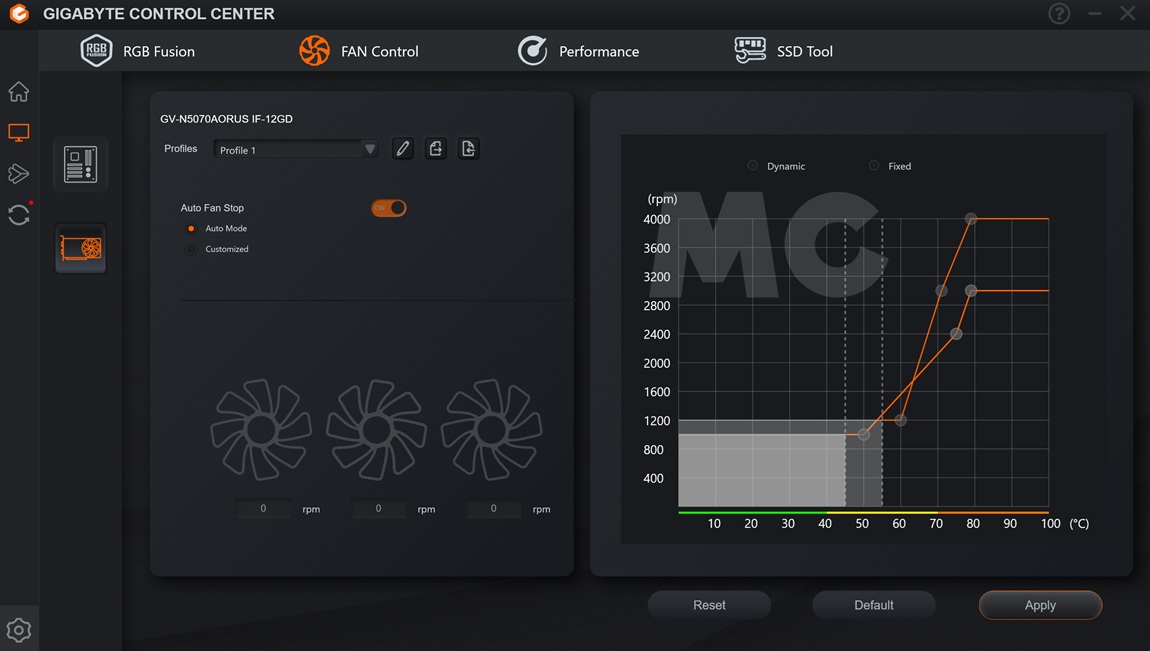Click the first fan graphic
The width and height of the screenshot is (1150, 651).
coord(261,430)
